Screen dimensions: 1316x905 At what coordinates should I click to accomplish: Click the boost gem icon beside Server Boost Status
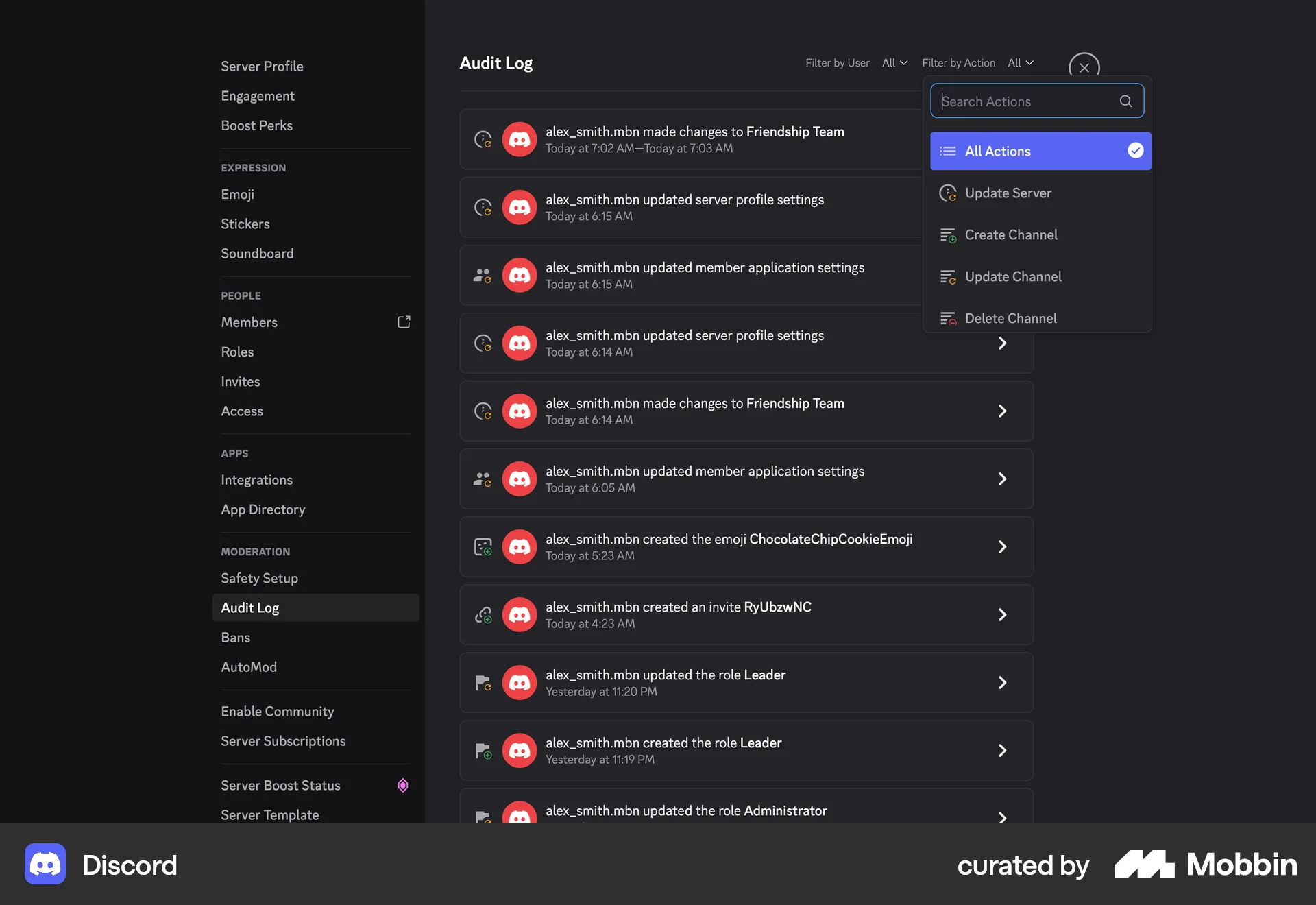(x=402, y=786)
